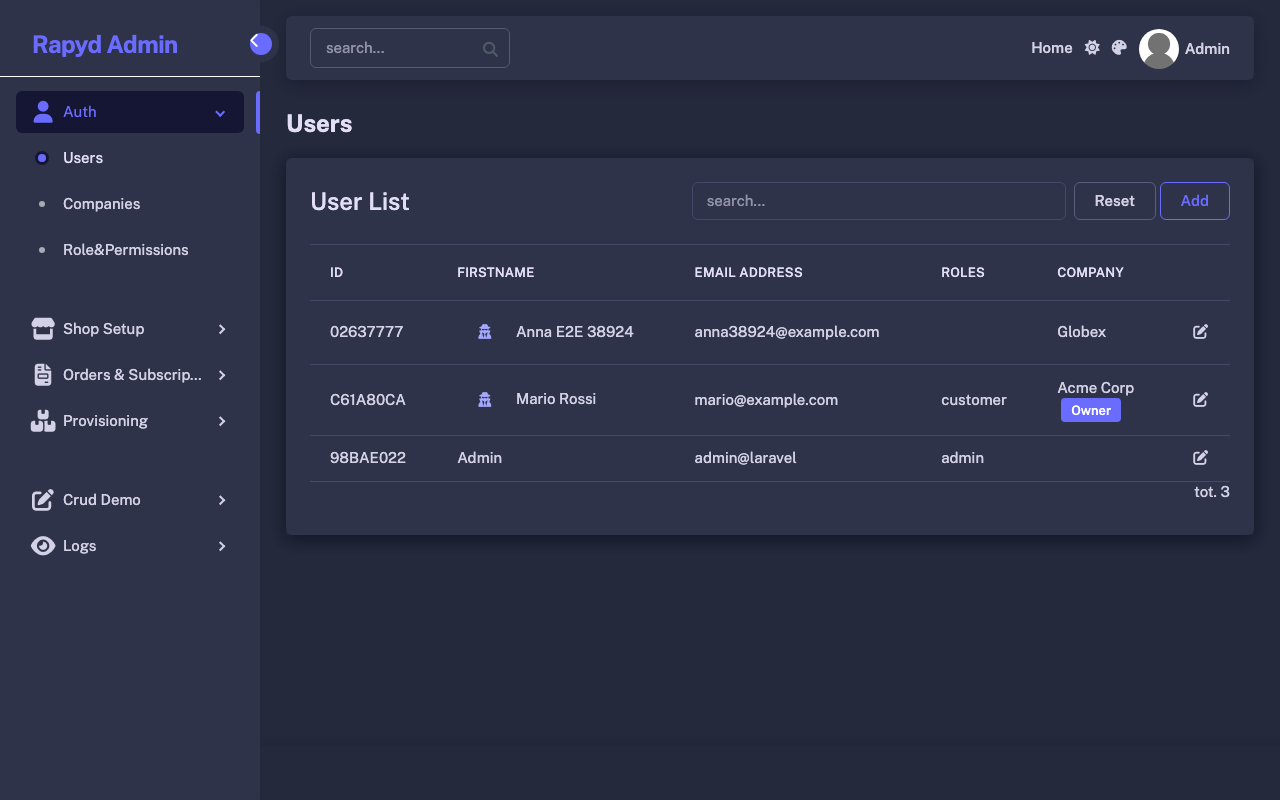This screenshot has height=800, width=1280.
Task: Click the Crud Demo pencil icon
Action: pos(42,500)
